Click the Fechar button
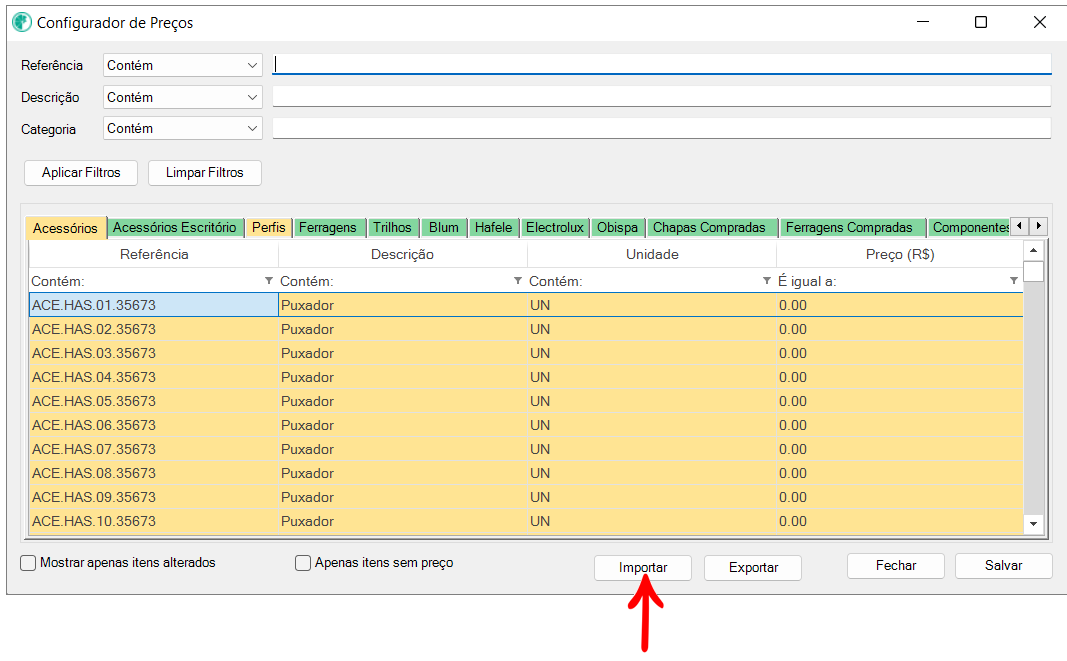This screenshot has height=661, width=1067. click(x=896, y=566)
